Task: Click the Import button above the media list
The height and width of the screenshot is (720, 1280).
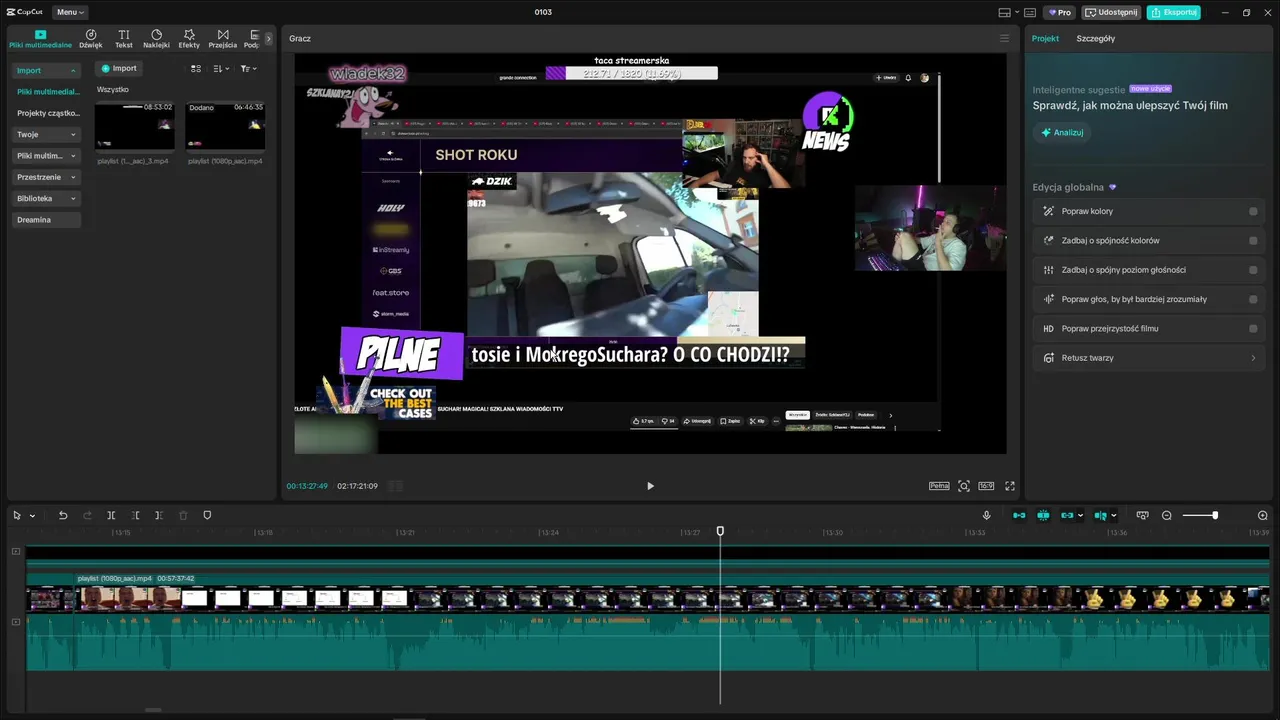Action: pyautogui.click(x=118, y=68)
